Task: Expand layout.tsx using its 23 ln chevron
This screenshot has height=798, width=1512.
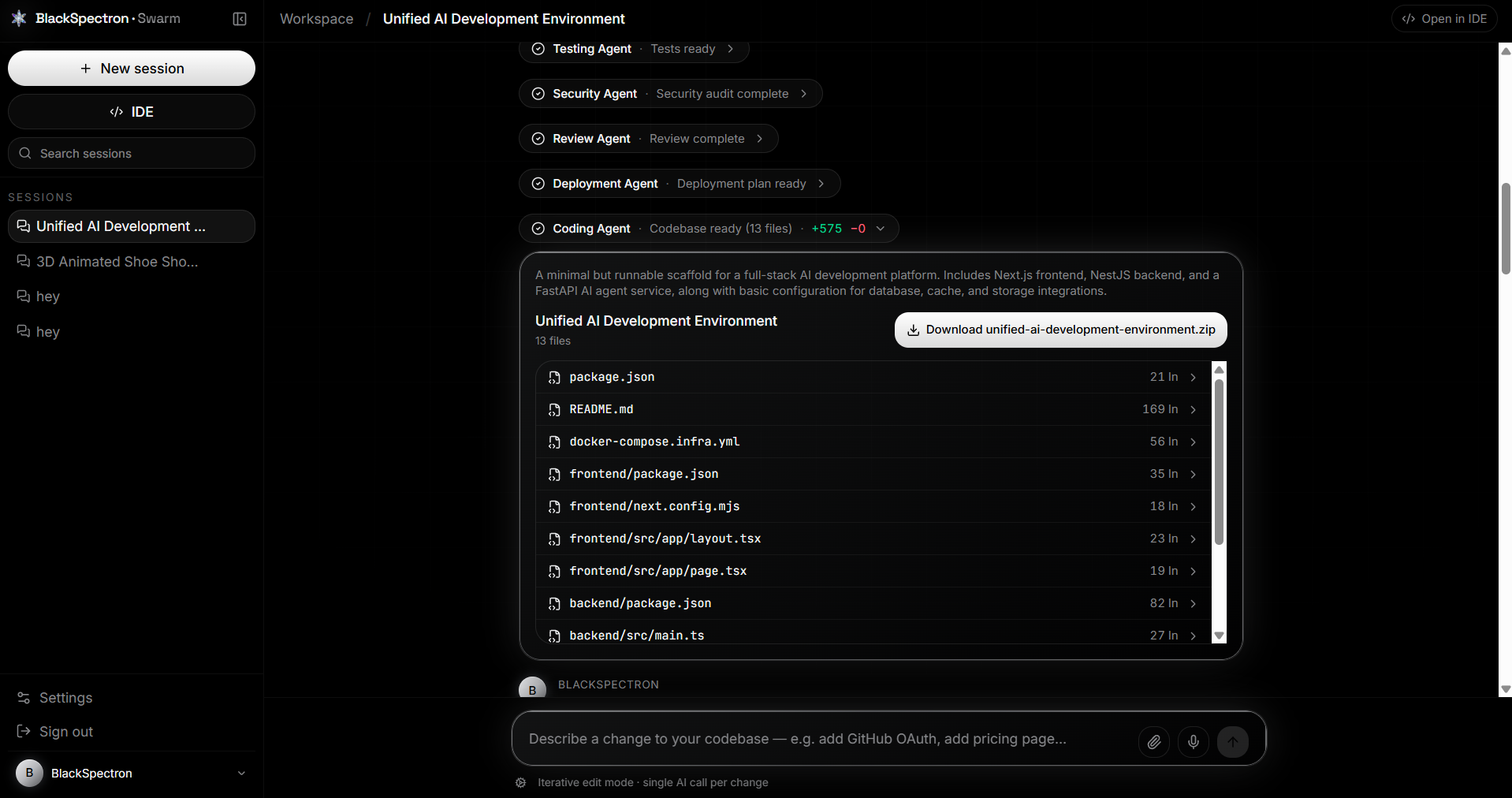Action: click(1193, 539)
